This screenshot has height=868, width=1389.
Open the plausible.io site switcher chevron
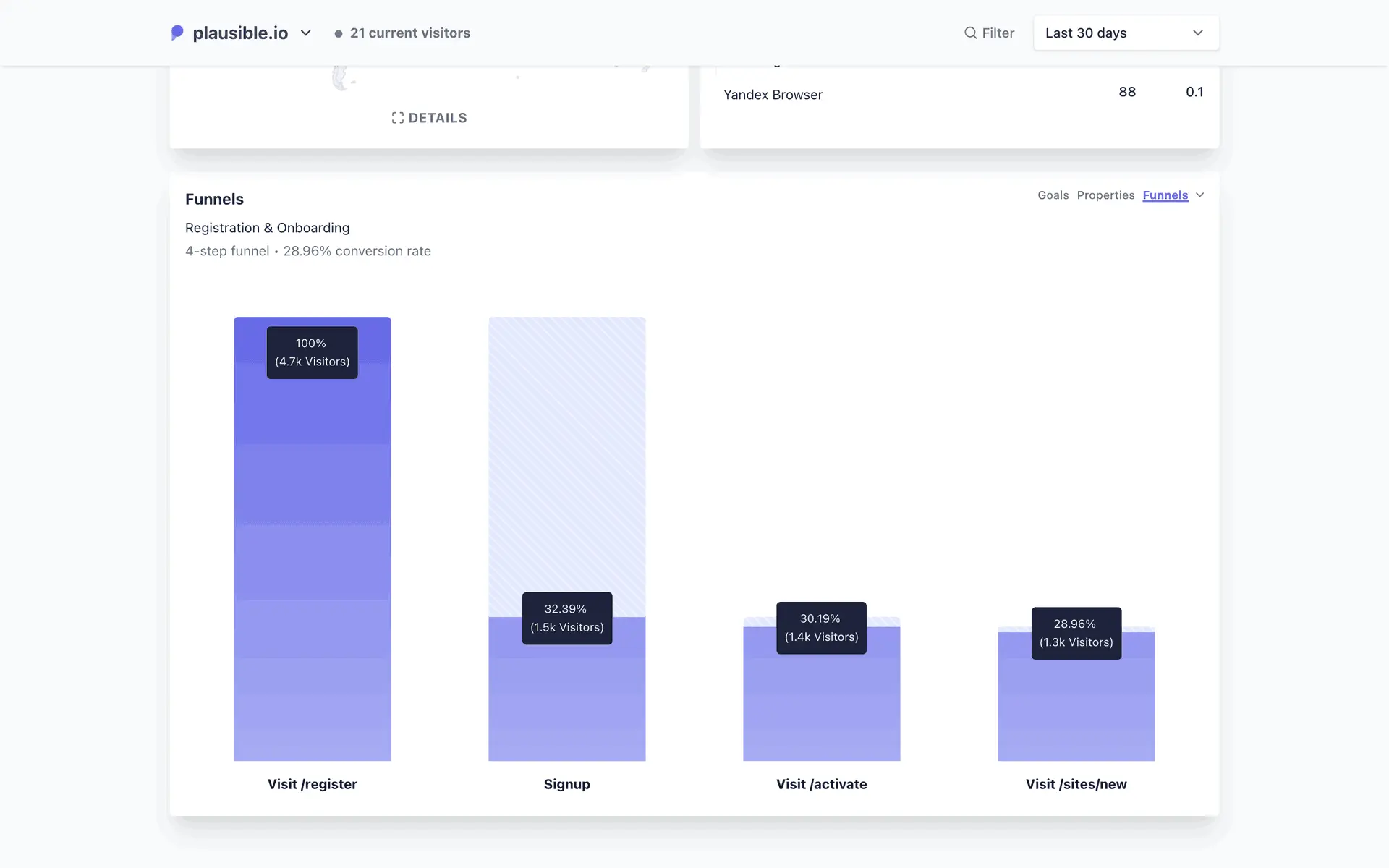[x=306, y=33]
